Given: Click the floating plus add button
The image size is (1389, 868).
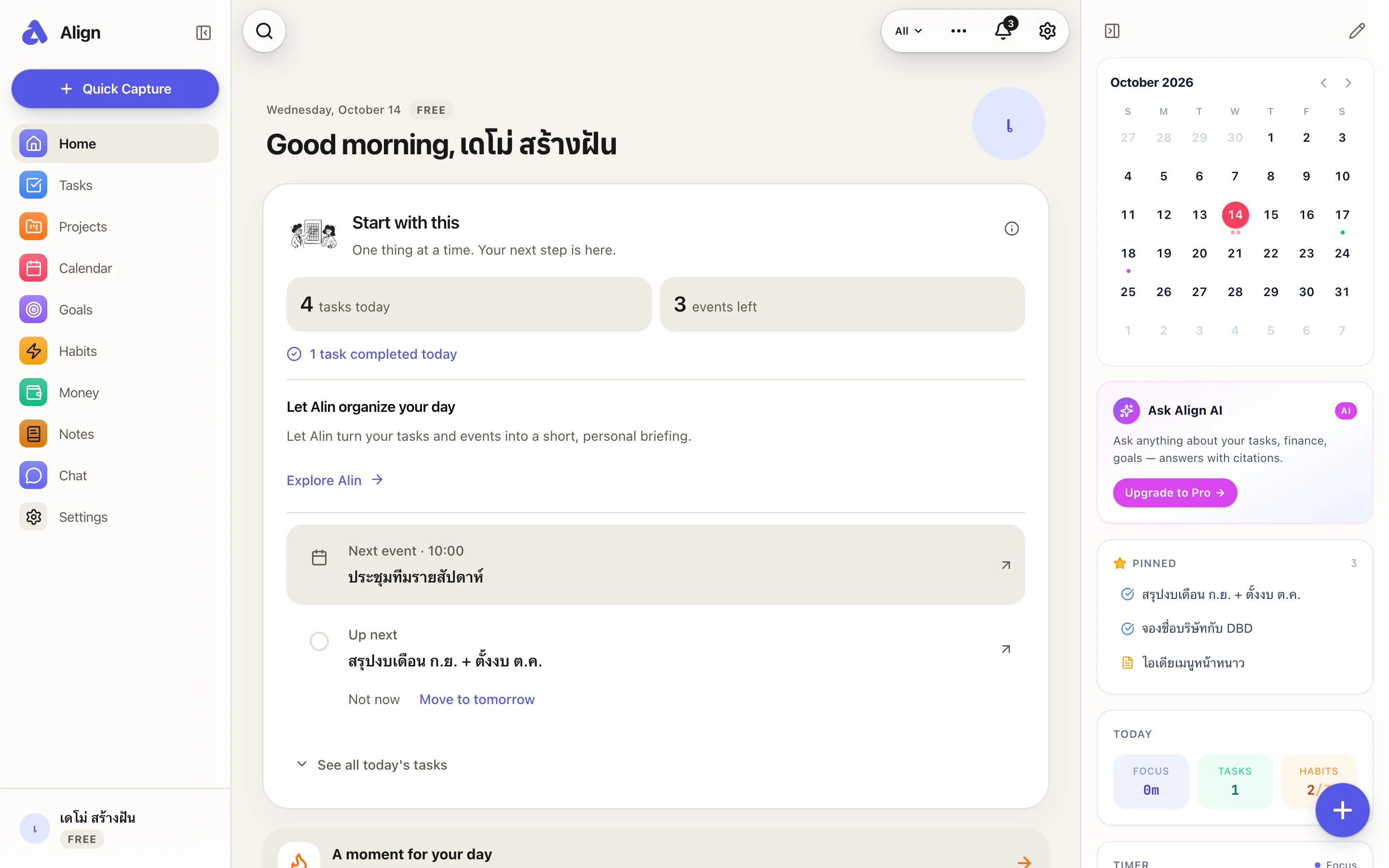Looking at the screenshot, I should pos(1342,810).
